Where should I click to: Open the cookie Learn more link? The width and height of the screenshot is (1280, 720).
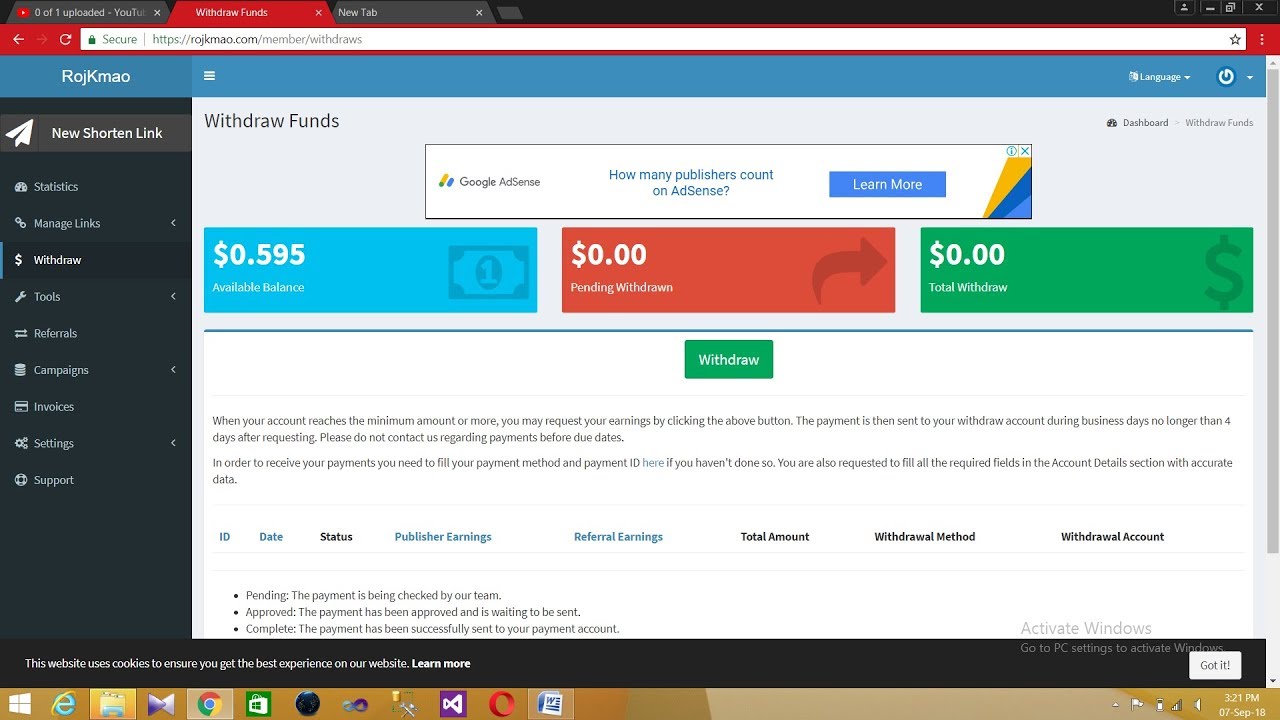tap(441, 663)
